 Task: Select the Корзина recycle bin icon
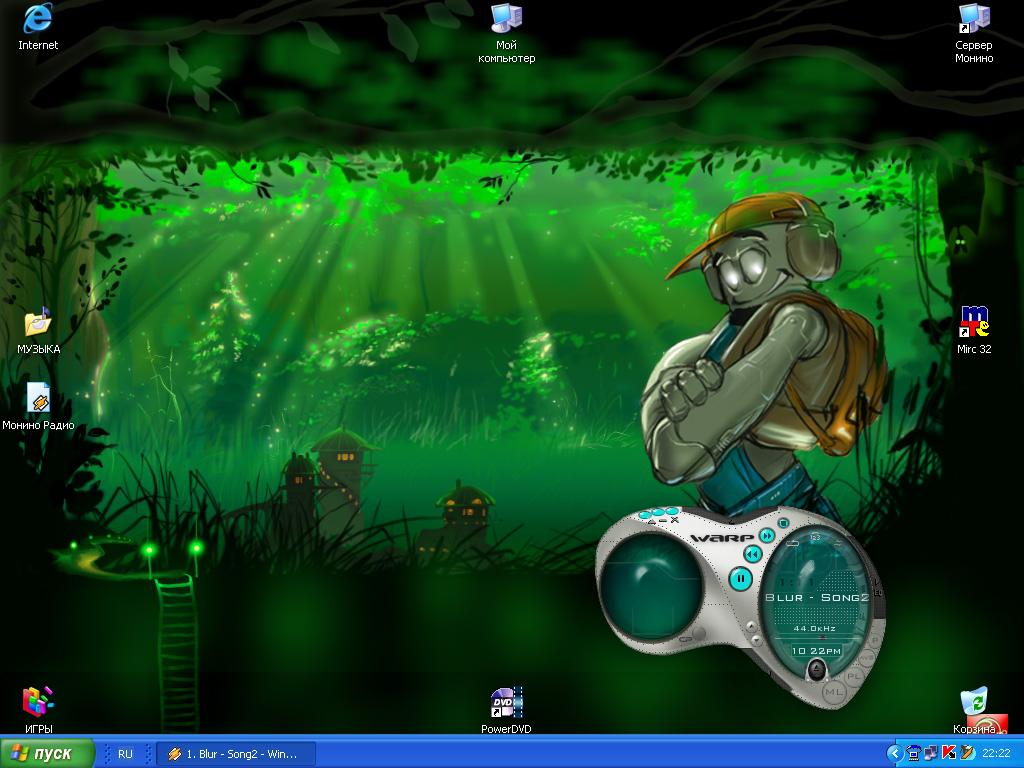tap(974, 710)
